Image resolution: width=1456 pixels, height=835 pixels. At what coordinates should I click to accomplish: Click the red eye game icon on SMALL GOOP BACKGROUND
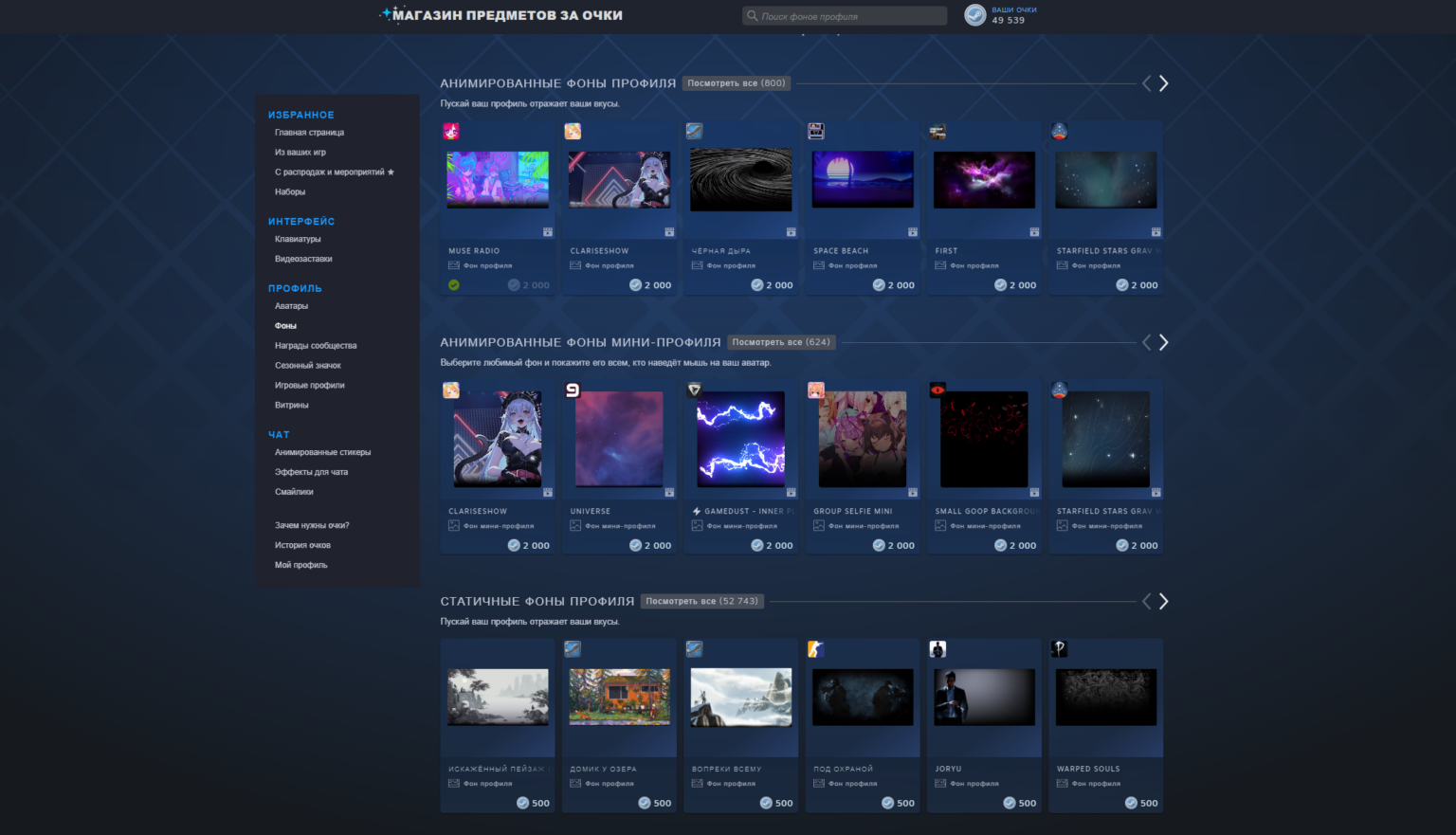[937, 390]
